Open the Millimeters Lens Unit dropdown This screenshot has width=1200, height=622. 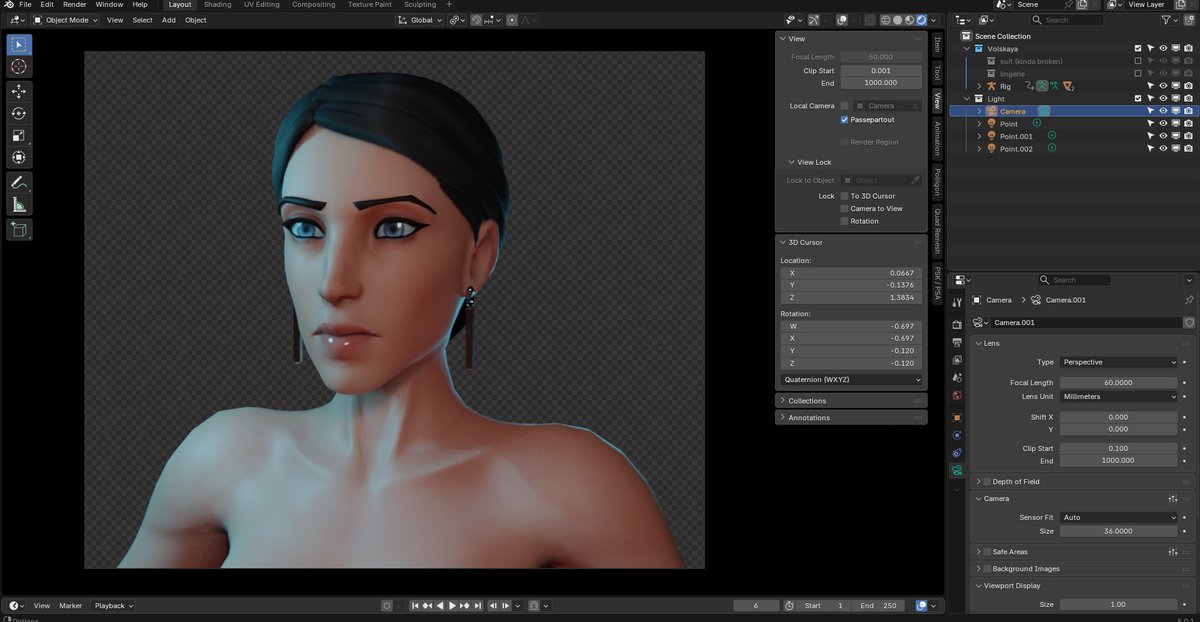pos(1119,396)
